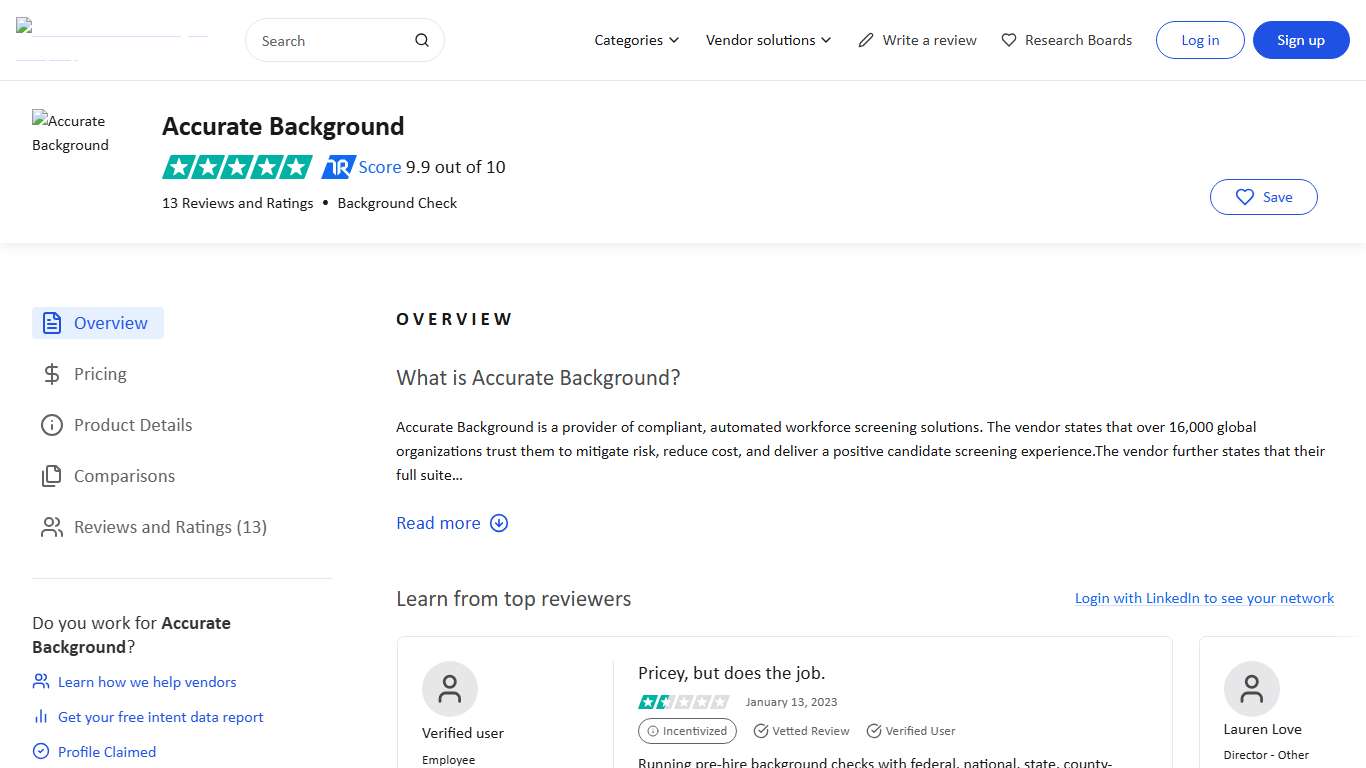Click the search magnifier icon
This screenshot has height=768, width=1366.
[x=421, y=40]
